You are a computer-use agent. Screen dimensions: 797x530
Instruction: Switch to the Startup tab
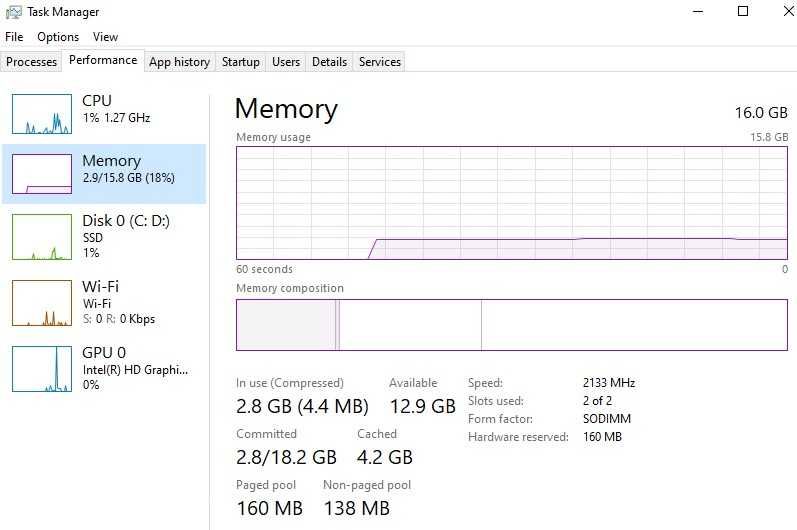point(240,61)
